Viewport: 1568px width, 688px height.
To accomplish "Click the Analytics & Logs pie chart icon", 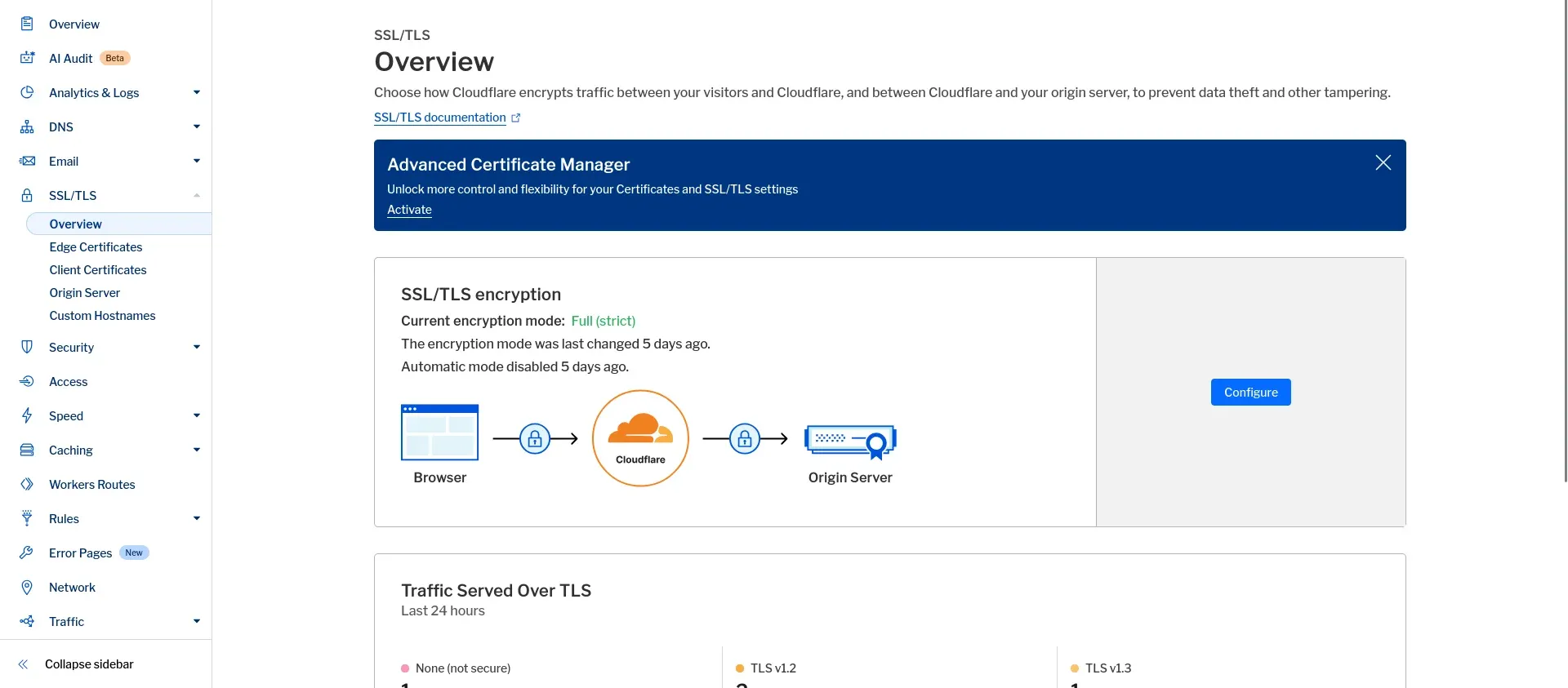I will pos(27,92).
